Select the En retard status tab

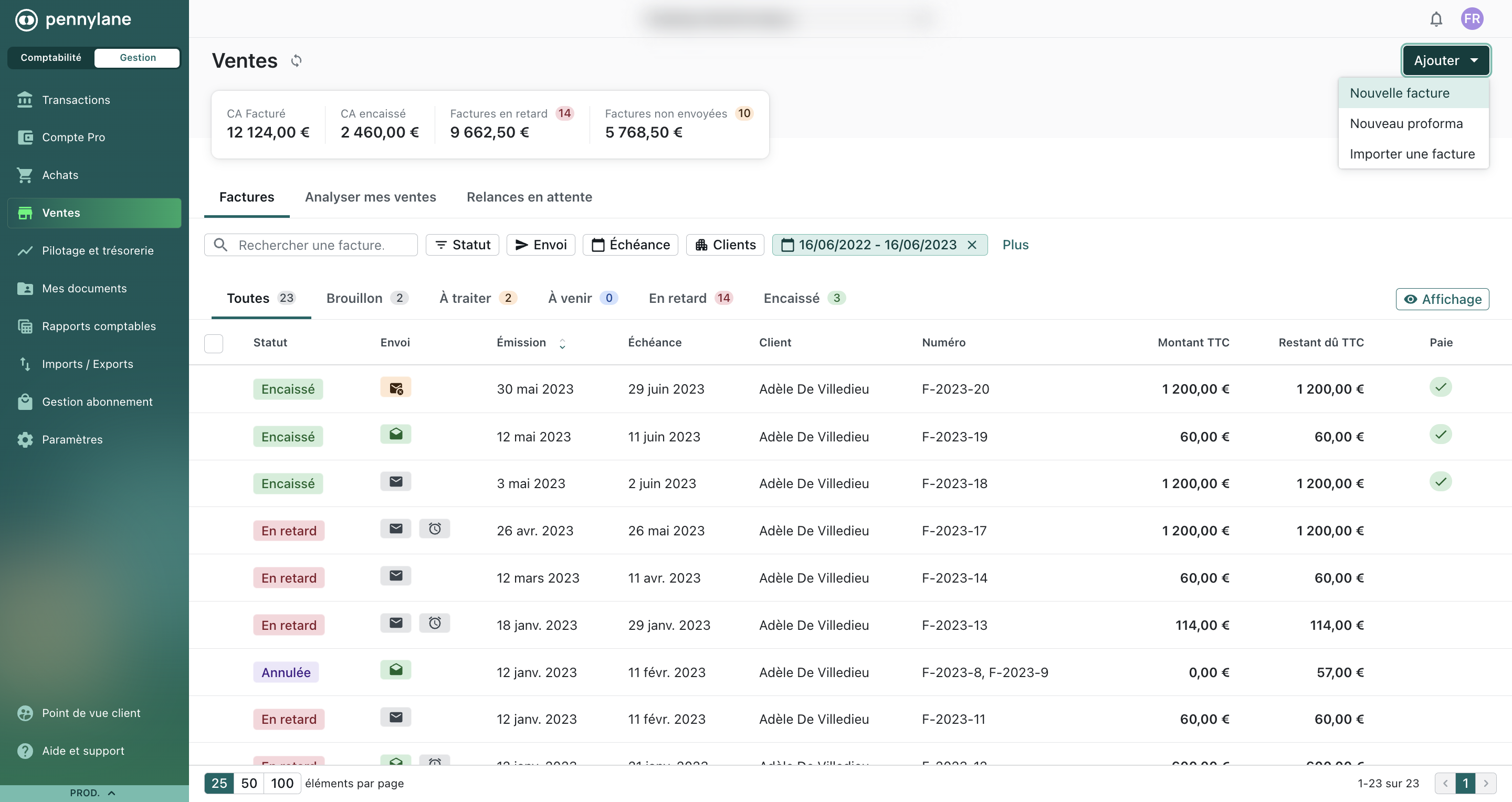[691, 298]
